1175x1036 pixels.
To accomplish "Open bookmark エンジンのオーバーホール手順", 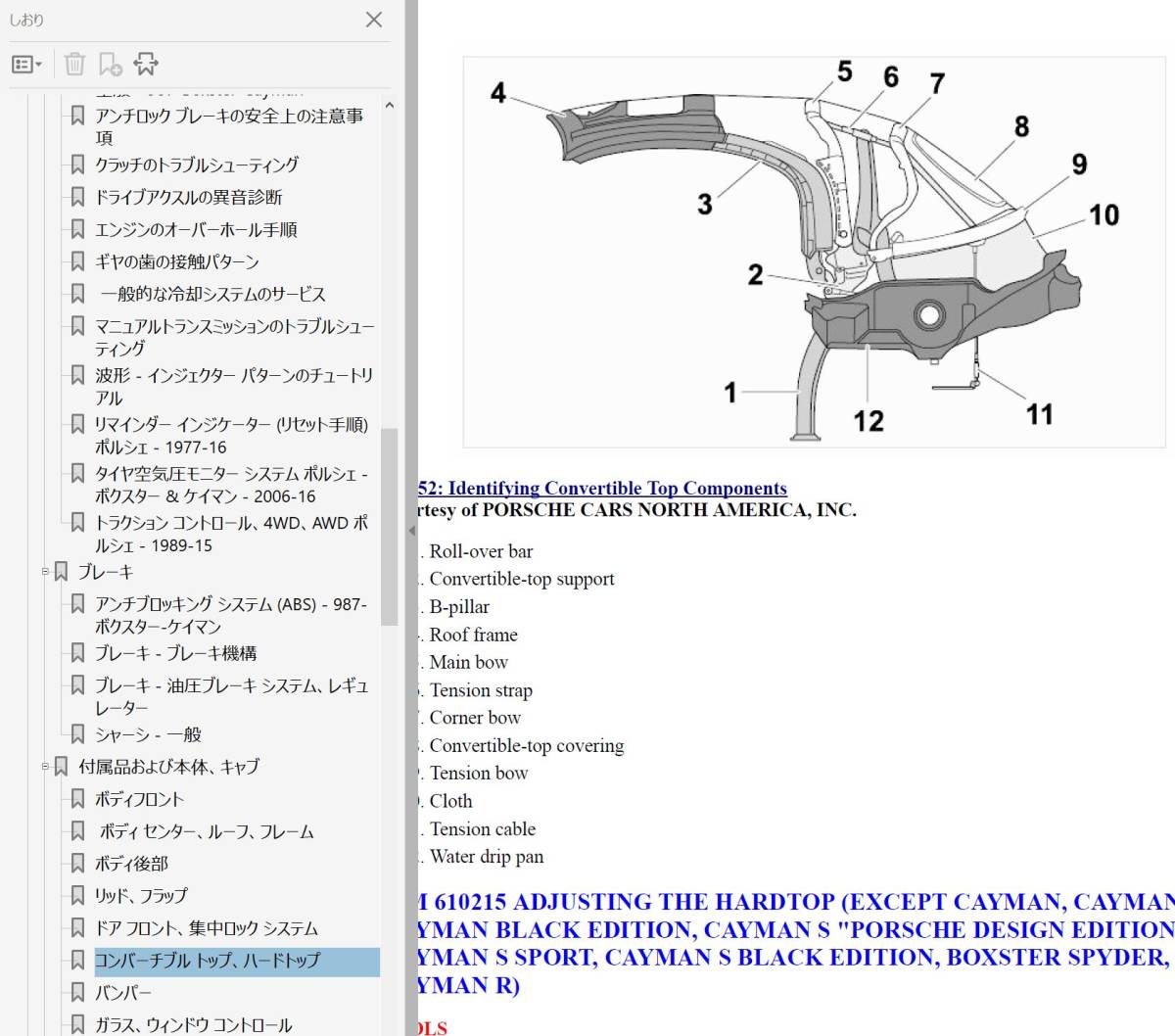I will (x=196, y=229).
